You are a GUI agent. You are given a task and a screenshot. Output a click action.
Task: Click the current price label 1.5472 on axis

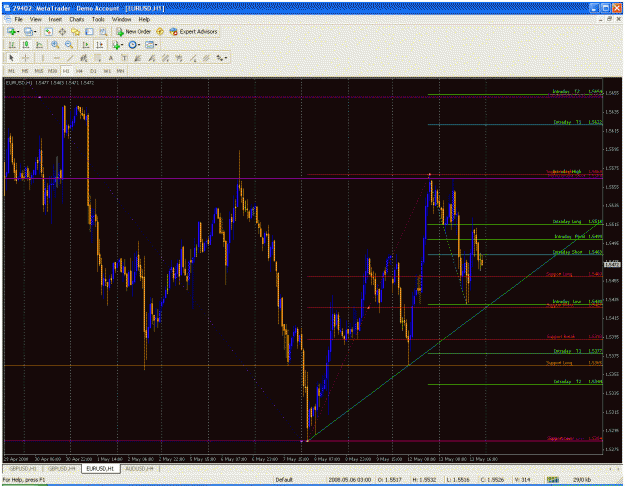point(612,264)
